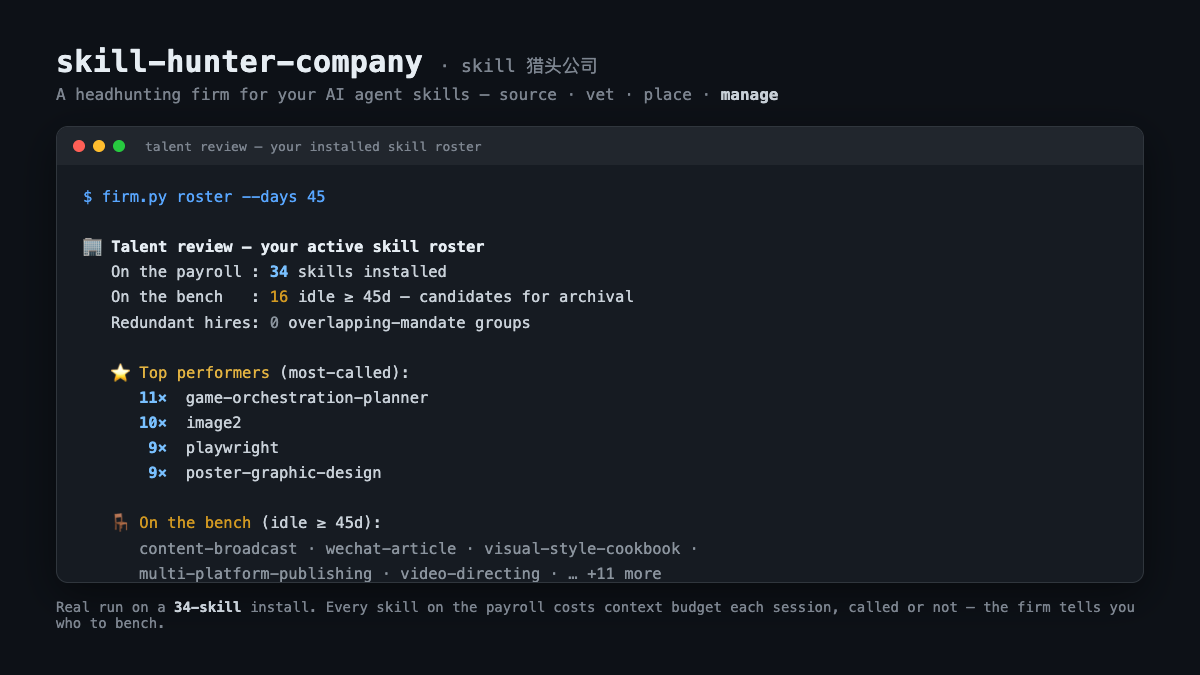Click the red close dot in terminal header
This screenshot has width=1200, height=675.
(79, 146)
